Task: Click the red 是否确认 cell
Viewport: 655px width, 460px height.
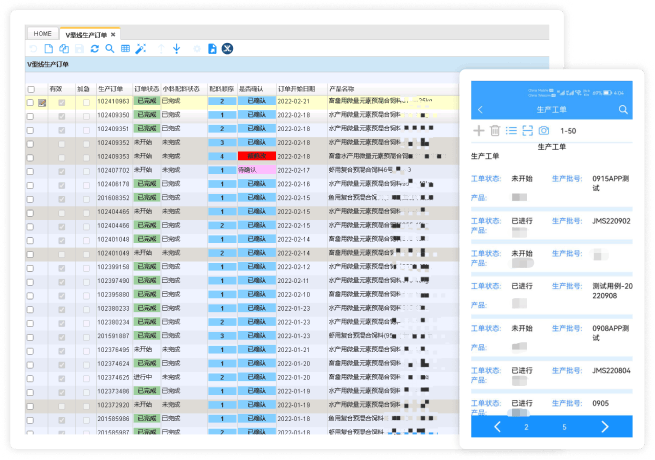Action: [254, 156]
